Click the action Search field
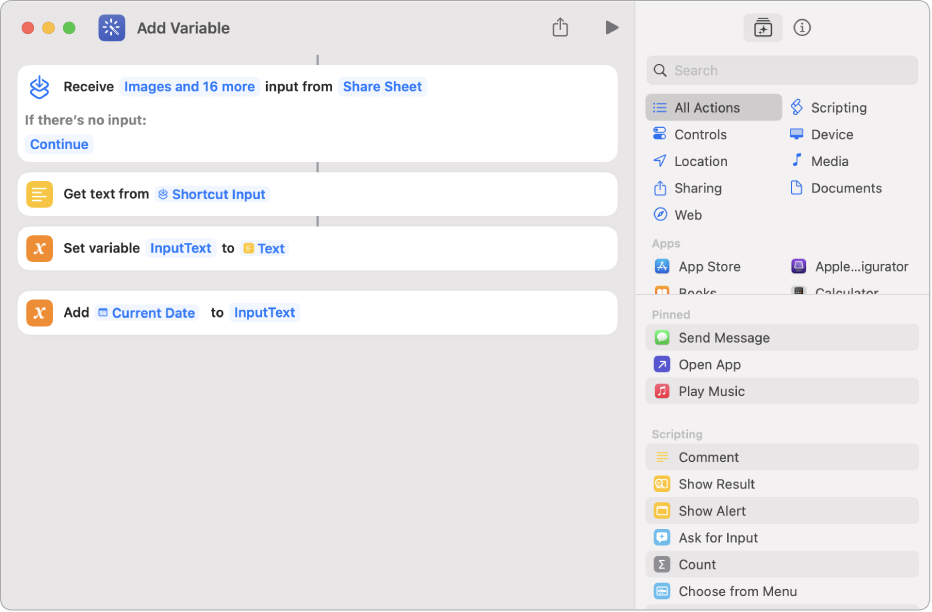This screenshot has height=612, width=932. (x=782, y=71)
